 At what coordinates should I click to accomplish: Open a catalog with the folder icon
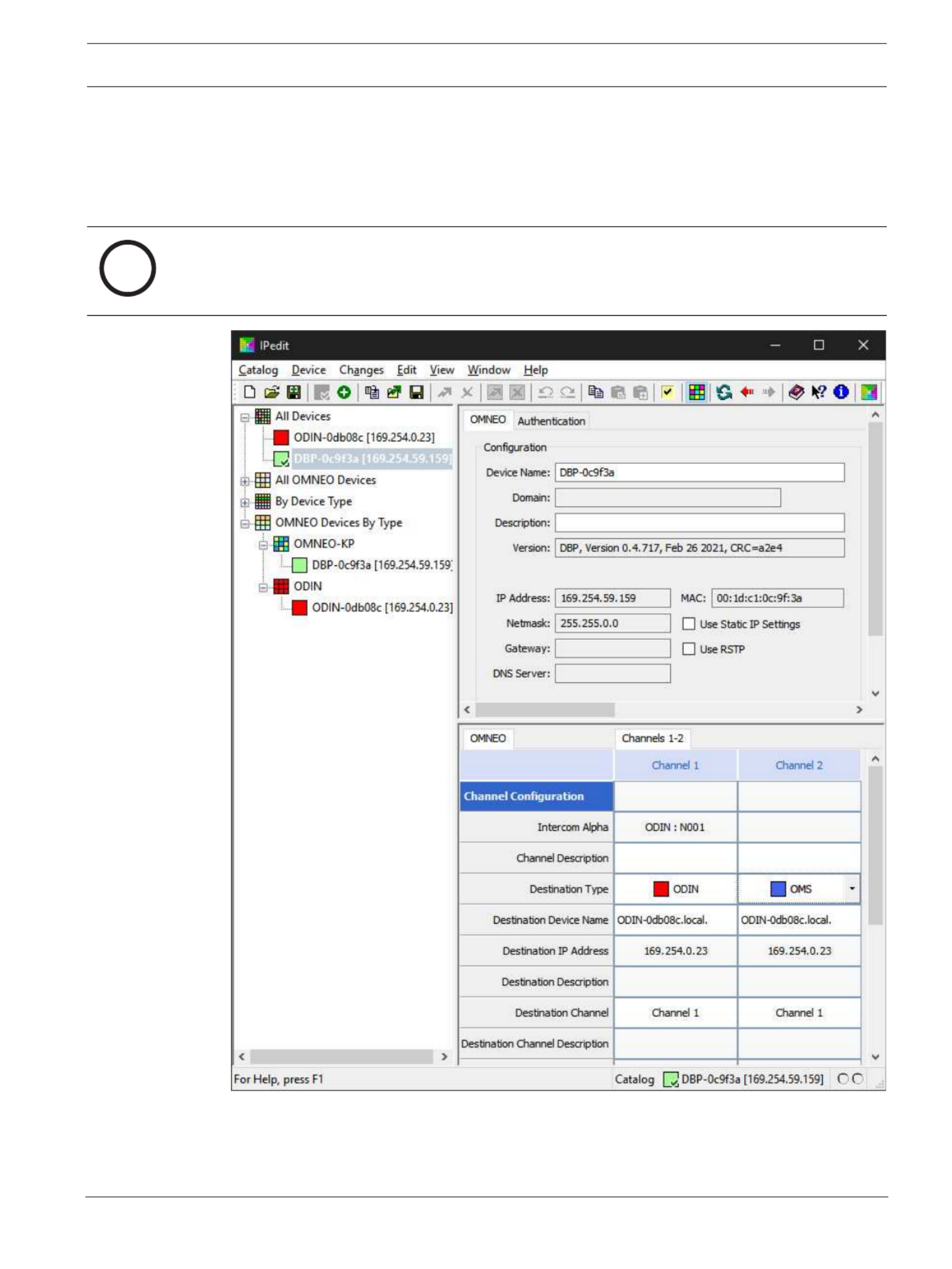tap(272, 393)
